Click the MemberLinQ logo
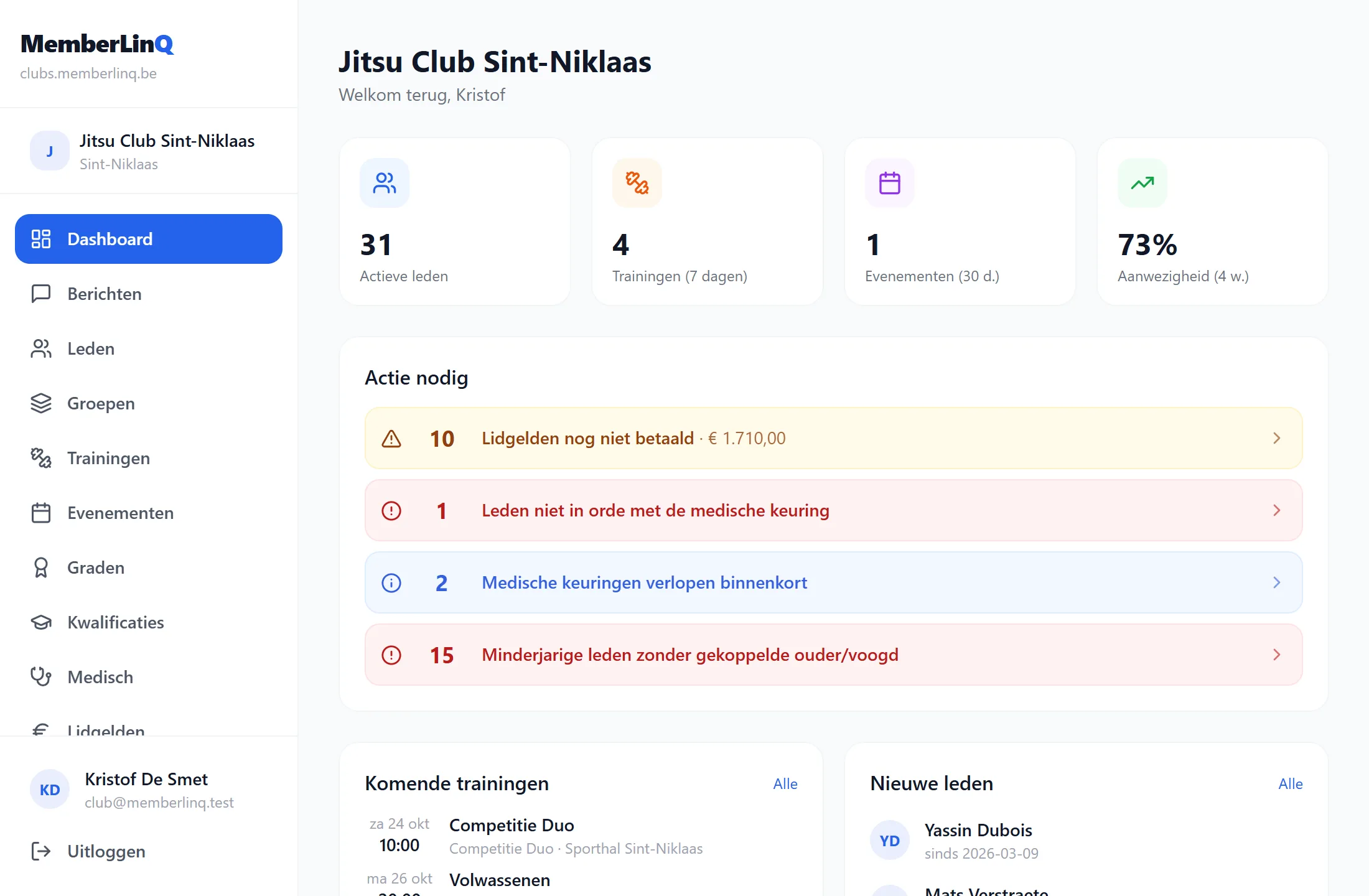Viewport: 1369px width, 896px height. point(97,44)
